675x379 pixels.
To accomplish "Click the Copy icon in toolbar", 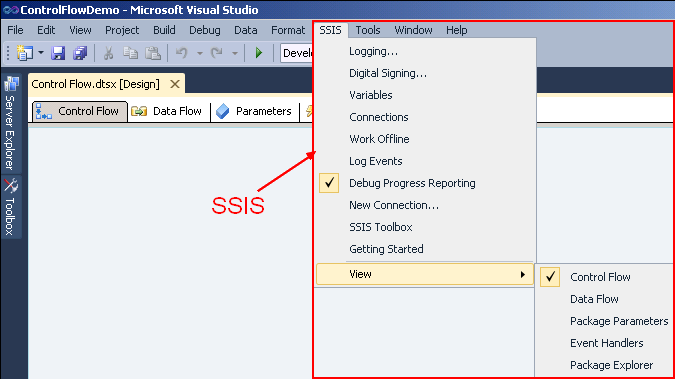I will 130,53.
